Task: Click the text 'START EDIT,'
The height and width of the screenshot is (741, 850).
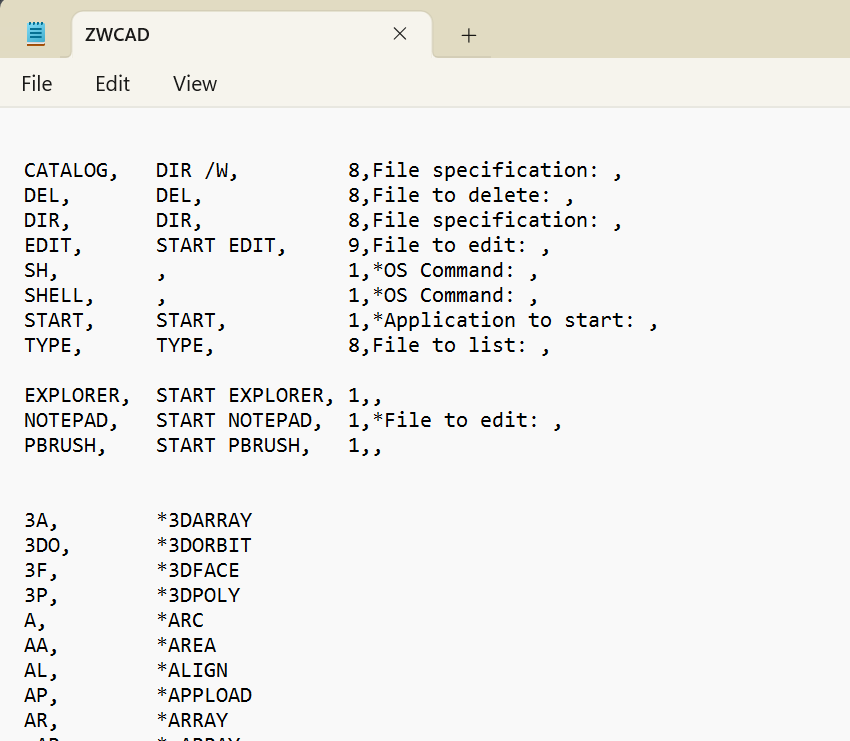Action: point(221,246)
